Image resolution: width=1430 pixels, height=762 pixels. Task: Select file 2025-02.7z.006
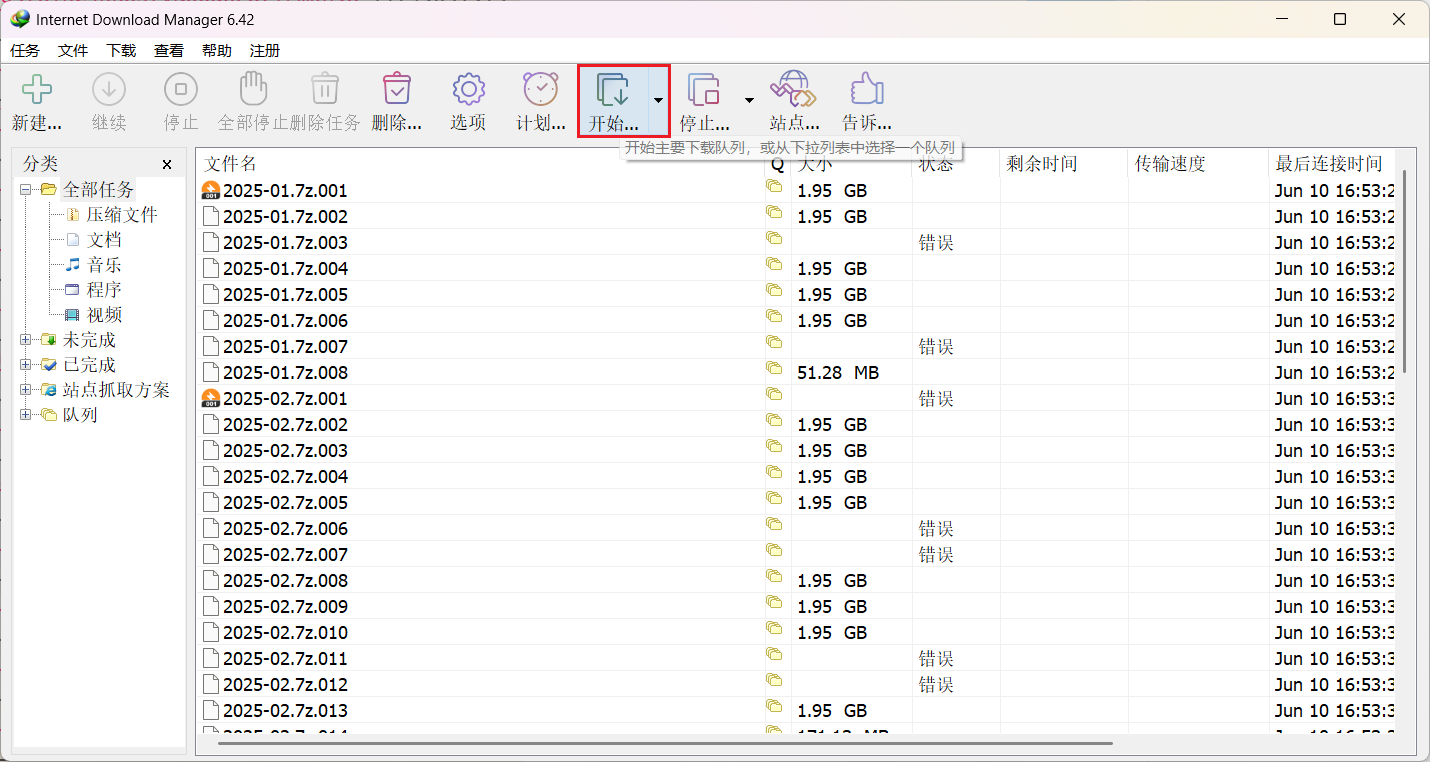point(285,529)
